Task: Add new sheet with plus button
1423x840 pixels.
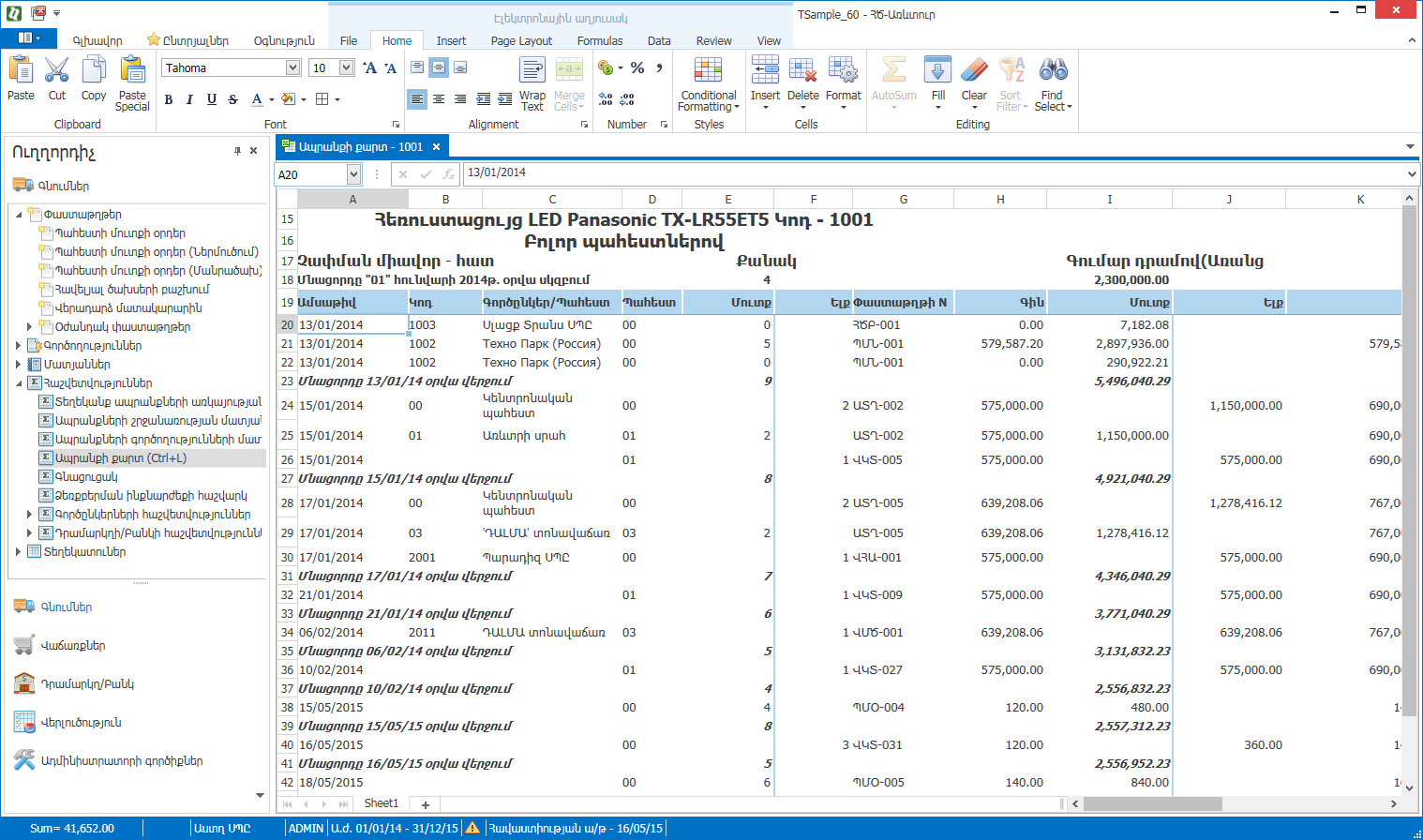Action: (x=425, y=804)
